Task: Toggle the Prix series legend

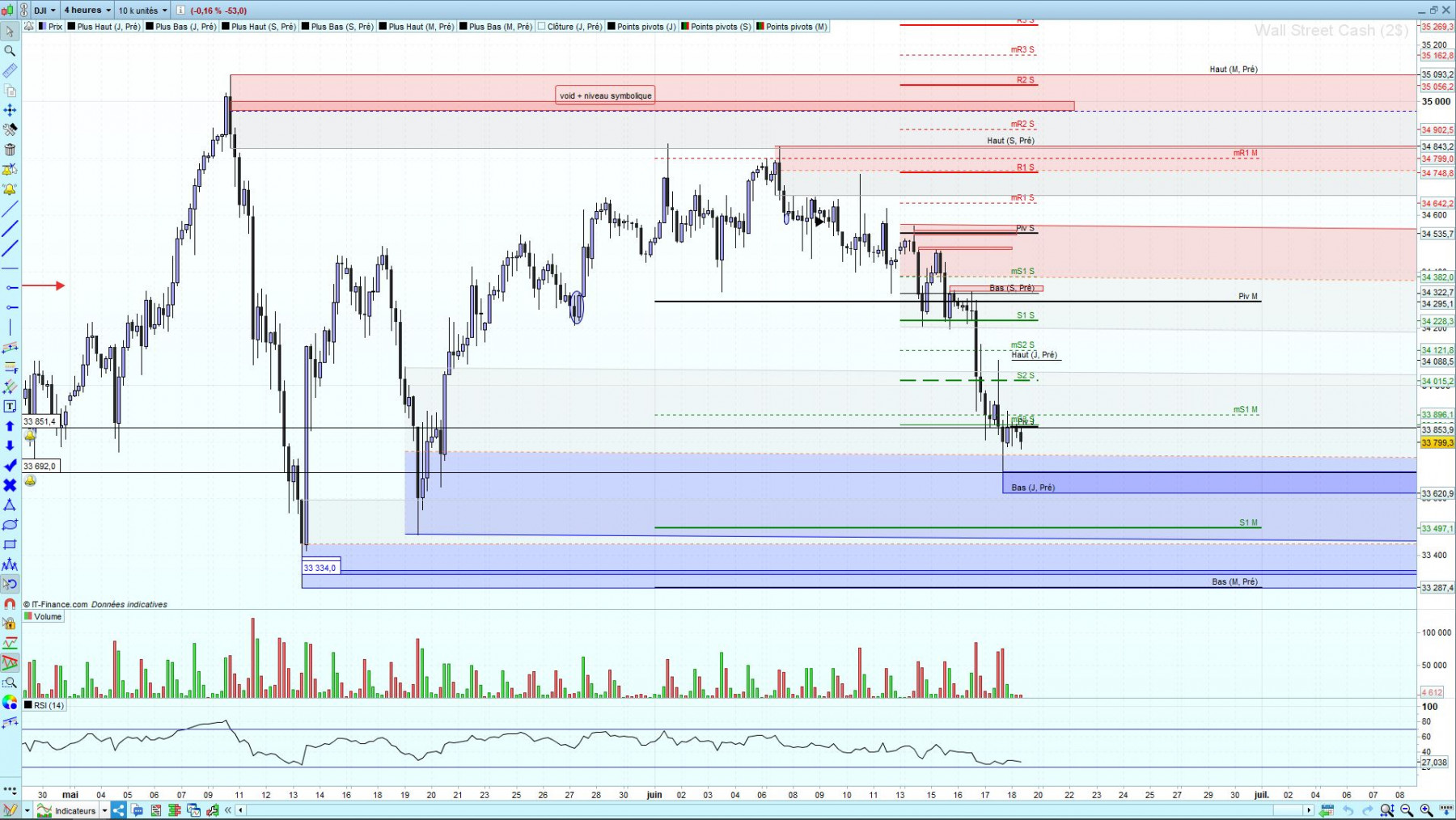Action: coord(50,27)
